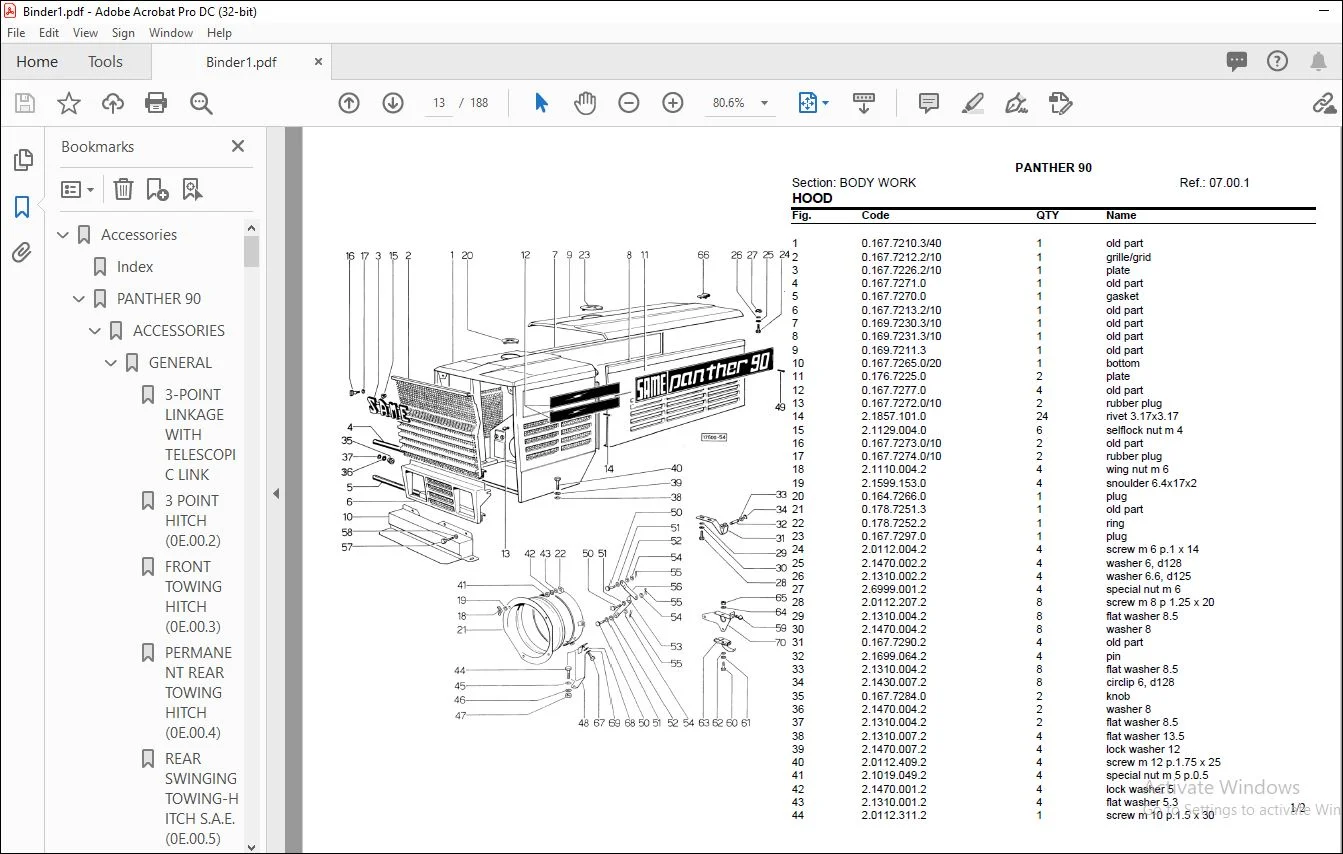Viewport: 1343px width, 854px height.
Task: Open the 3 POINT HITCH (0E.00.2) bookmark
Action: (192, 521)
